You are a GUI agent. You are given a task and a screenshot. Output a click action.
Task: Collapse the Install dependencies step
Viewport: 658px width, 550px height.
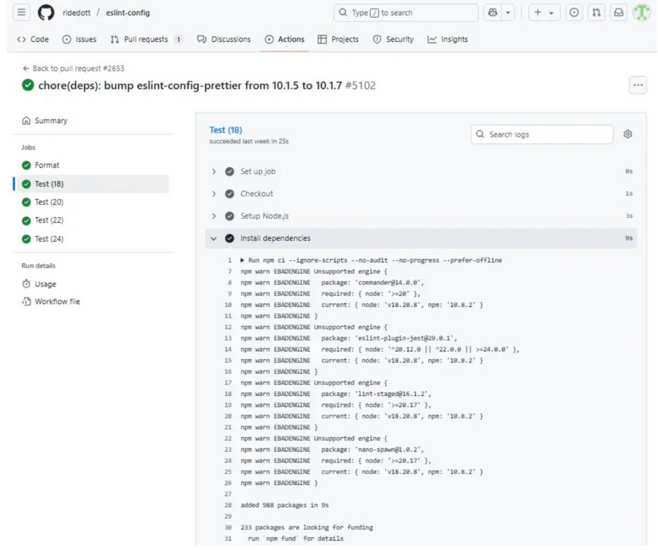[x=275, y=238]
